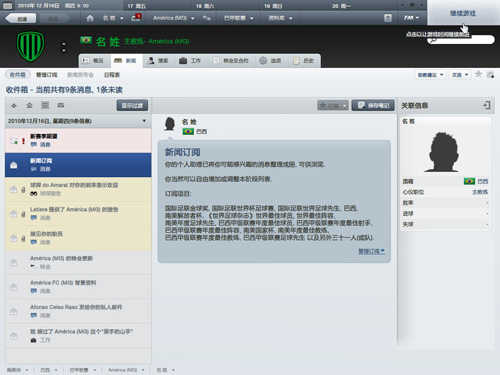Click the list view icon in inbox toolbar
This screenshot has width=500, height=375.
pyautogui.click(x=45, y=105)
